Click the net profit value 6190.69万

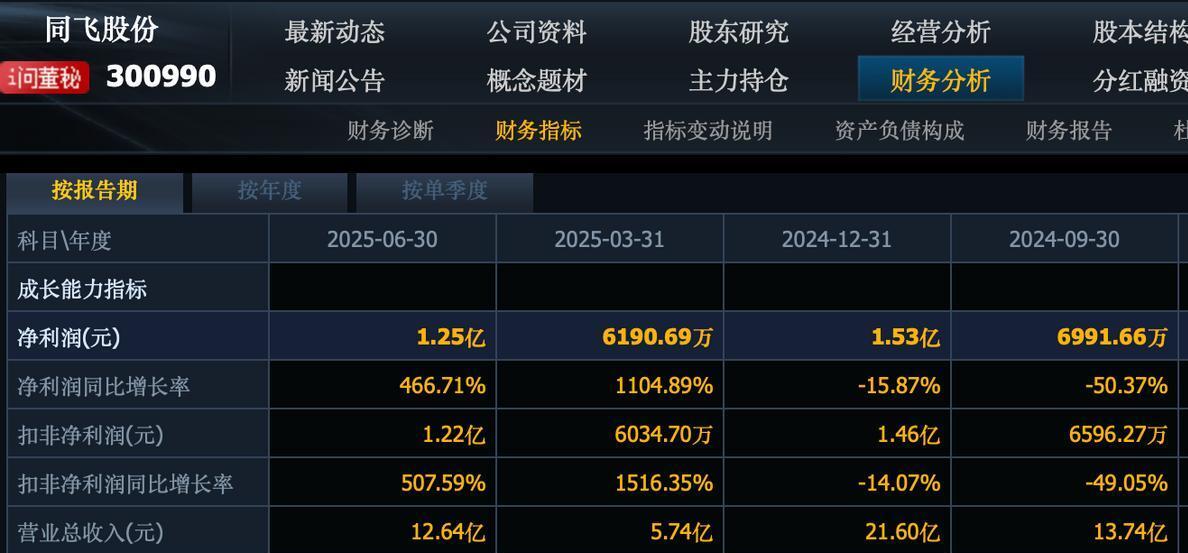click(x=658, y=337)
